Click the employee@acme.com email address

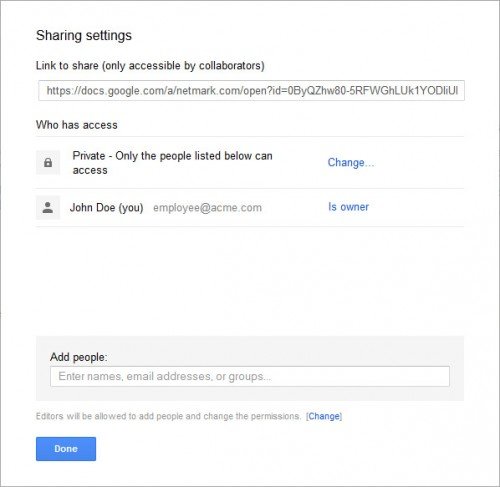pyautogui.click(x=207, y=208)
